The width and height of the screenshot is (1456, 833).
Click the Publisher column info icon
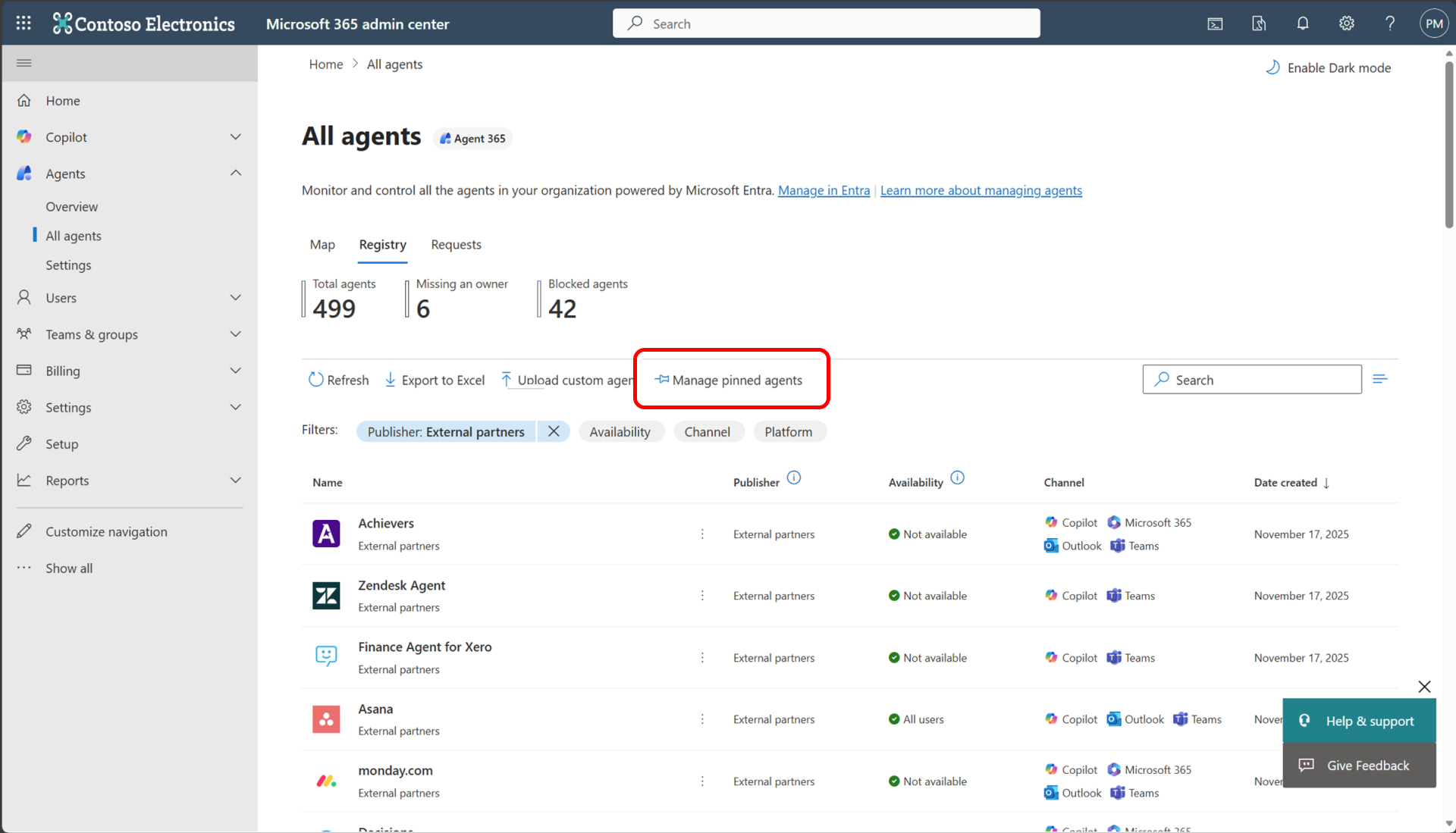pos(793,478)
